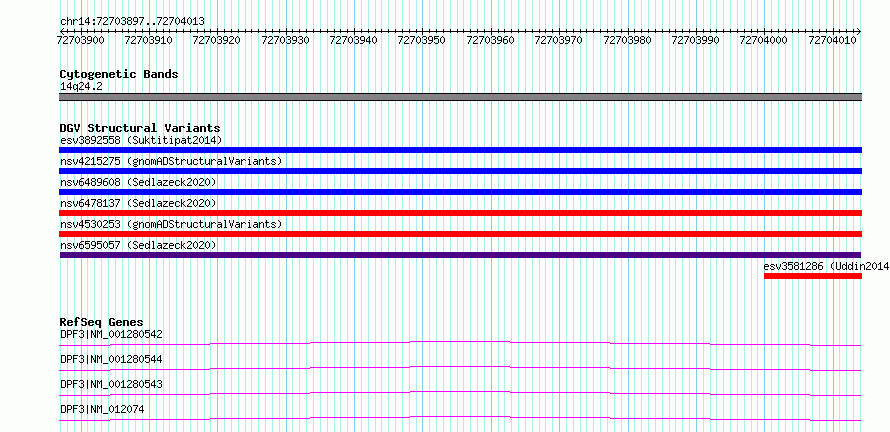The width and height of the screenshot is (890, 432).
Task: Click the blue bar for nsv4215275
Action: (460, 171)
